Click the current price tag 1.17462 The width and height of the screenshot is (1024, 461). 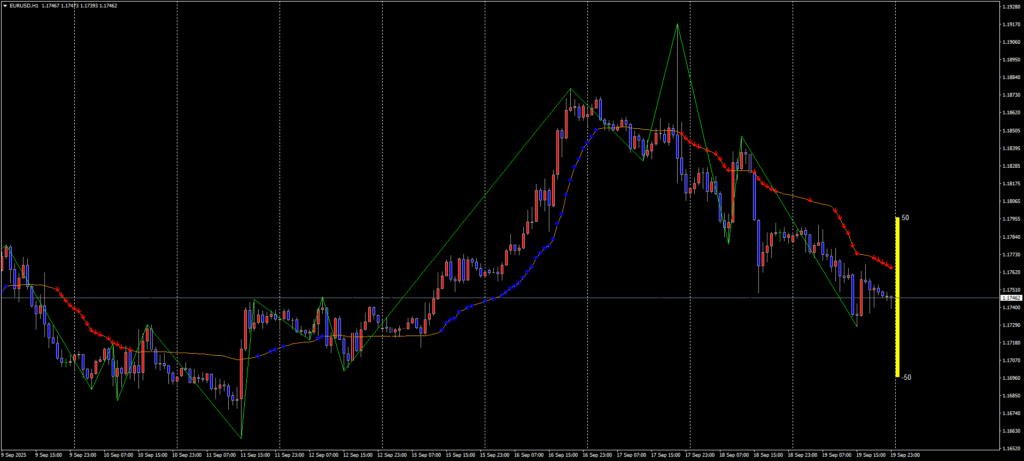coord(1010,298)
